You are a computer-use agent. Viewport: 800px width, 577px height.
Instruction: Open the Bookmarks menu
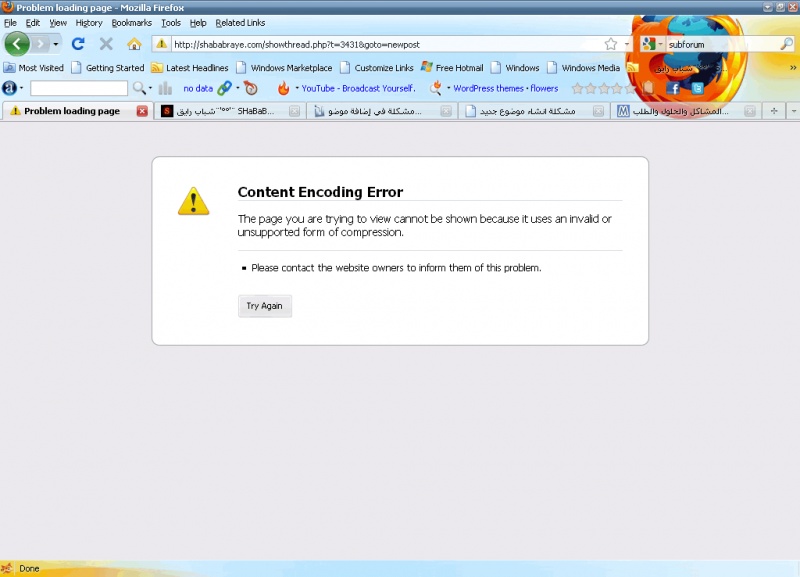click(x=131, y=22)
